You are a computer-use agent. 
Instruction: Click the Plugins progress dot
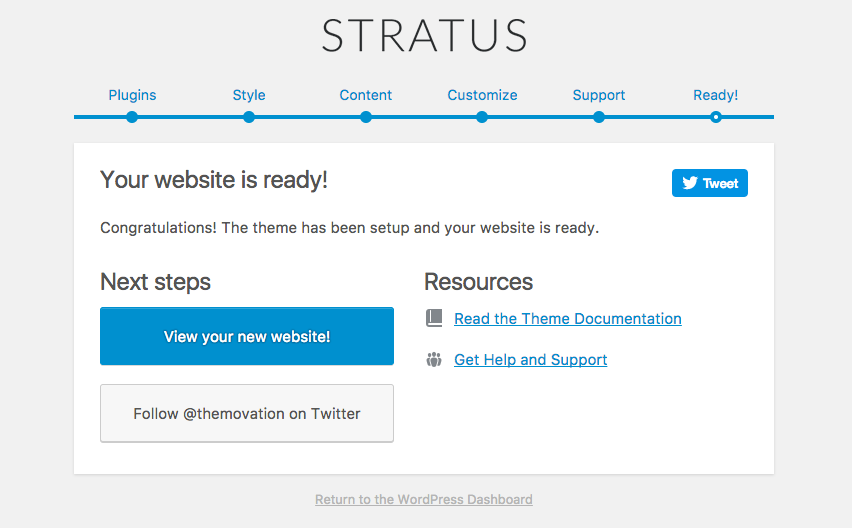point(132,117)
